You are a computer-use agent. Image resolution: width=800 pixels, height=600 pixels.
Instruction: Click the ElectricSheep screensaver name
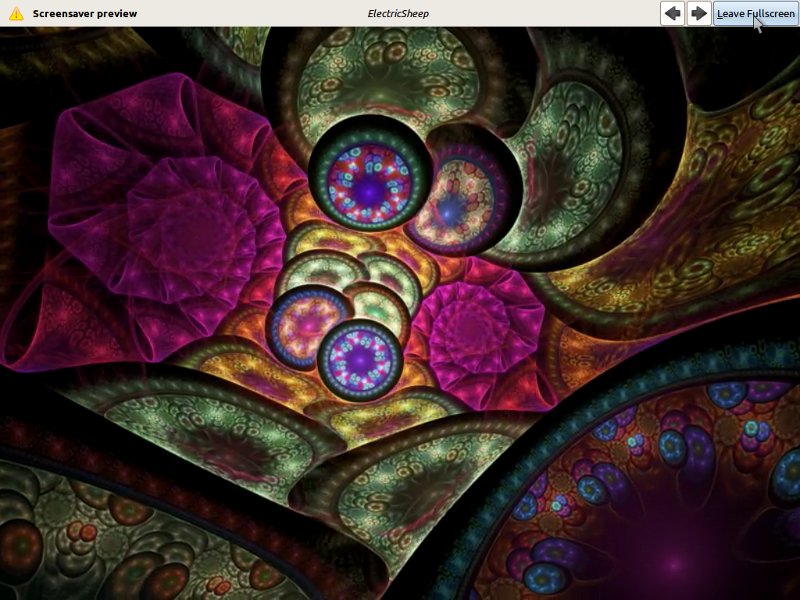(x=398, y=14)
